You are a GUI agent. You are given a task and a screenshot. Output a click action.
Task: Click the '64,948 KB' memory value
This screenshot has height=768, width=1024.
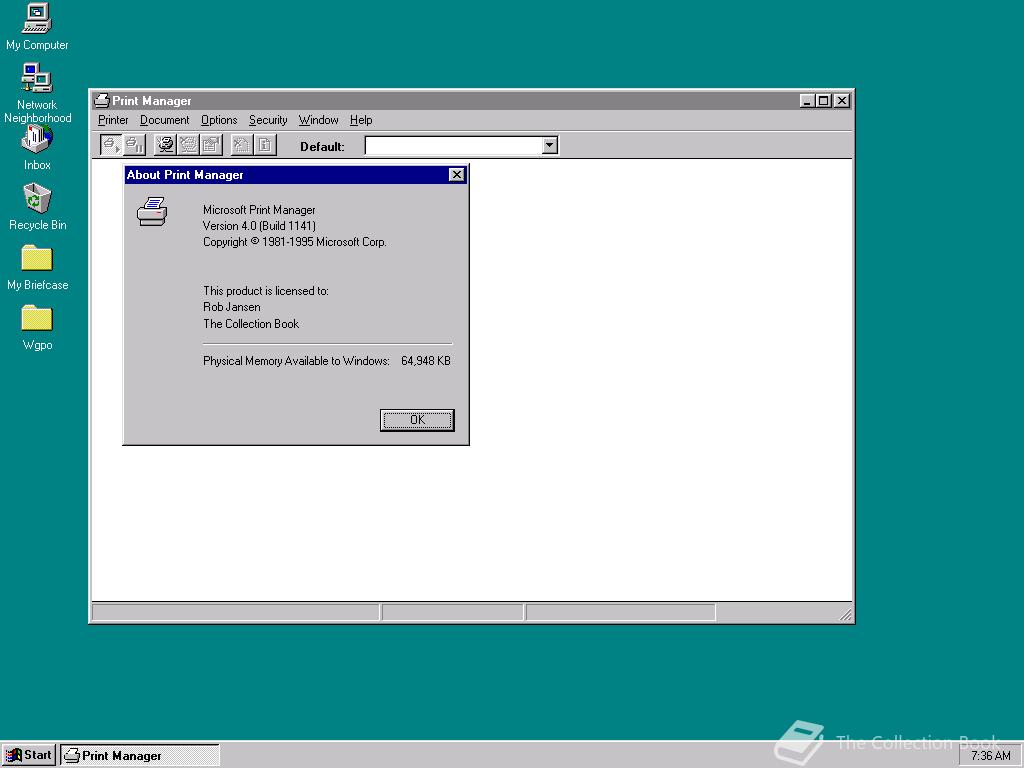tap(426, 360)
